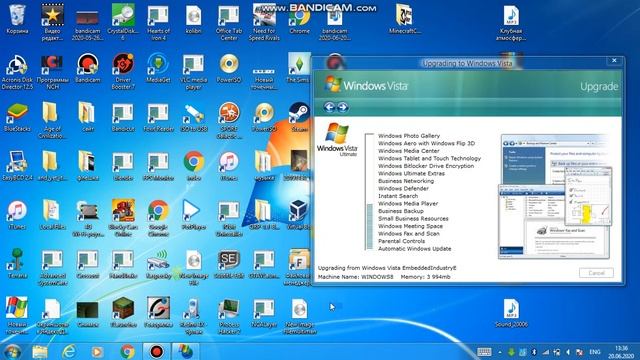Select the Minecraft grass block shortcut

(123, 313)
